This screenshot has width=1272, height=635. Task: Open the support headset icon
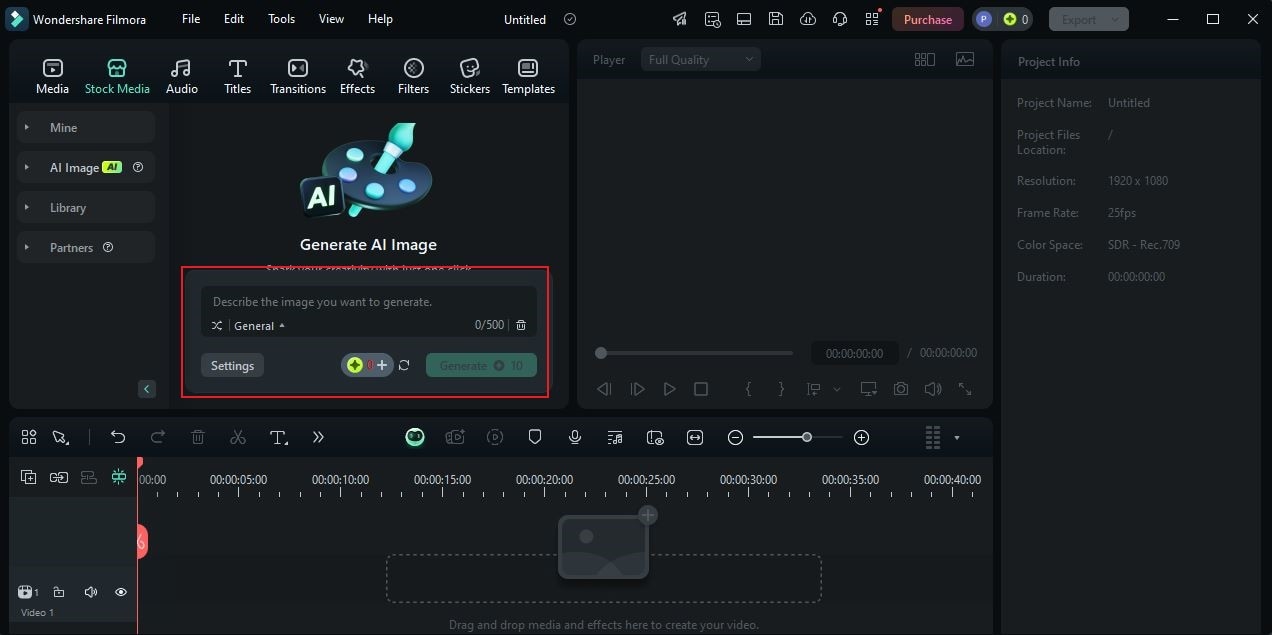840,19
